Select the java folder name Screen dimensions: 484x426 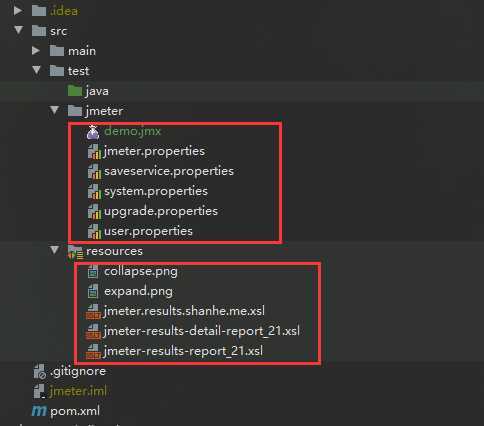click(x=97, y=91)
